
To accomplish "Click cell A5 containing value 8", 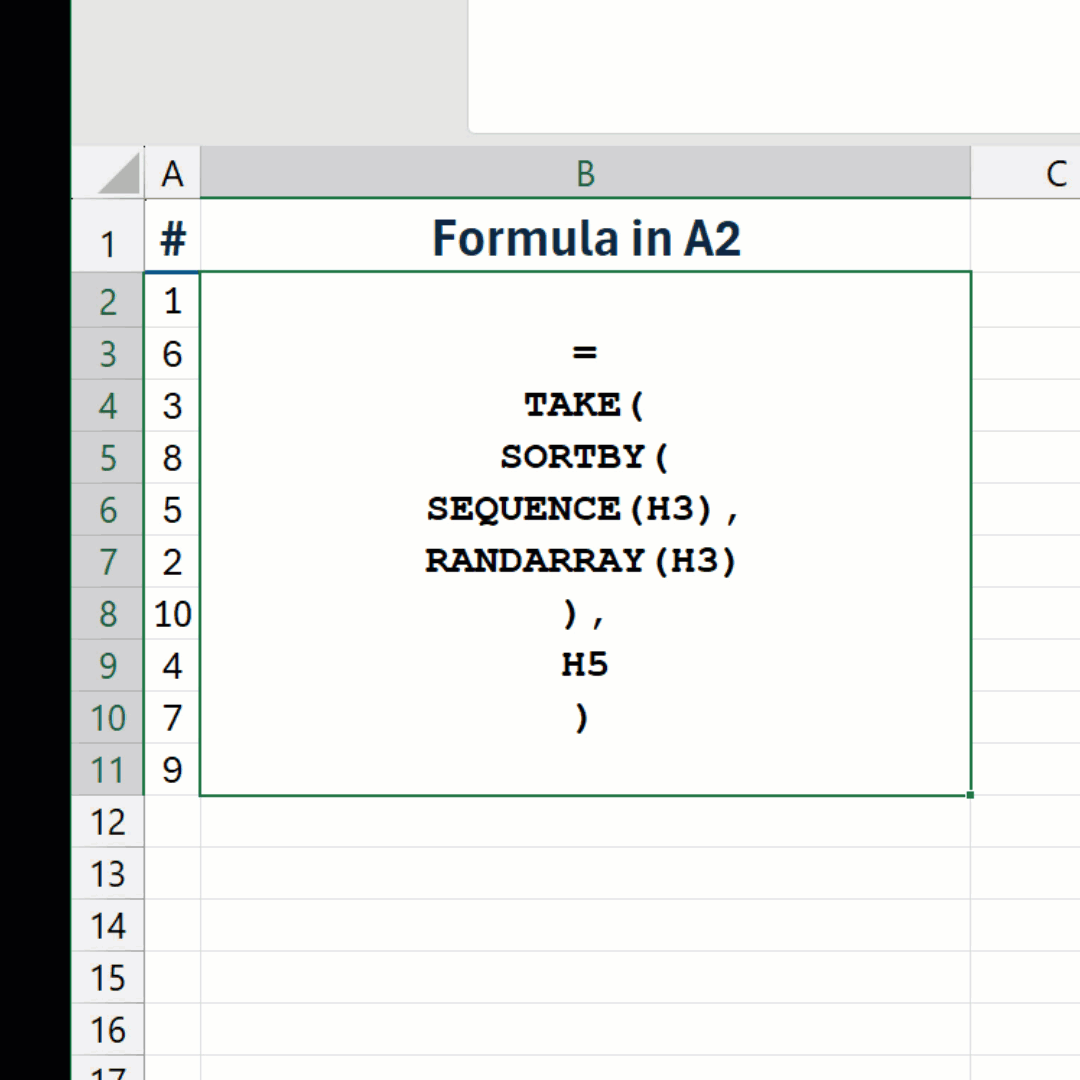I will tap(172, 458).
